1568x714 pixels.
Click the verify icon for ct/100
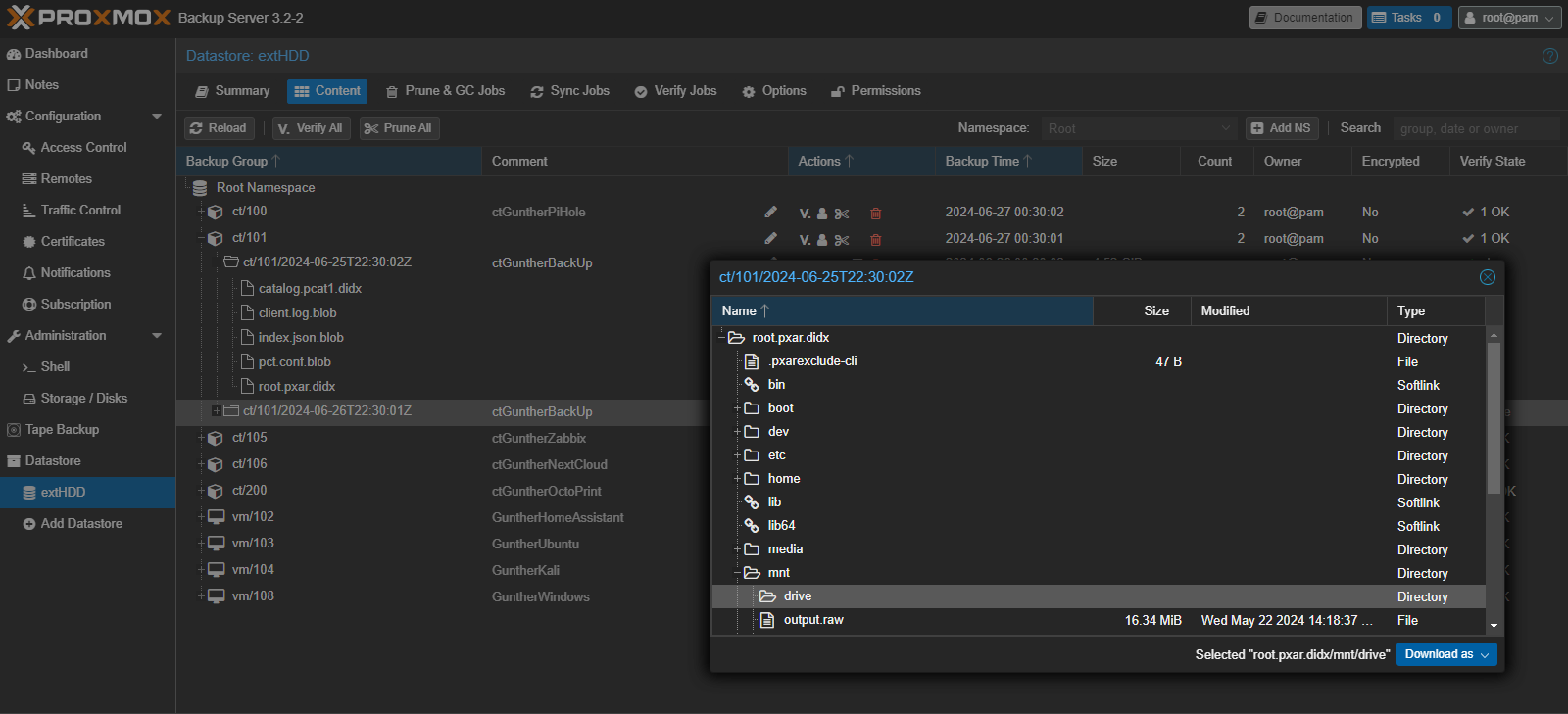coord(805,213)
